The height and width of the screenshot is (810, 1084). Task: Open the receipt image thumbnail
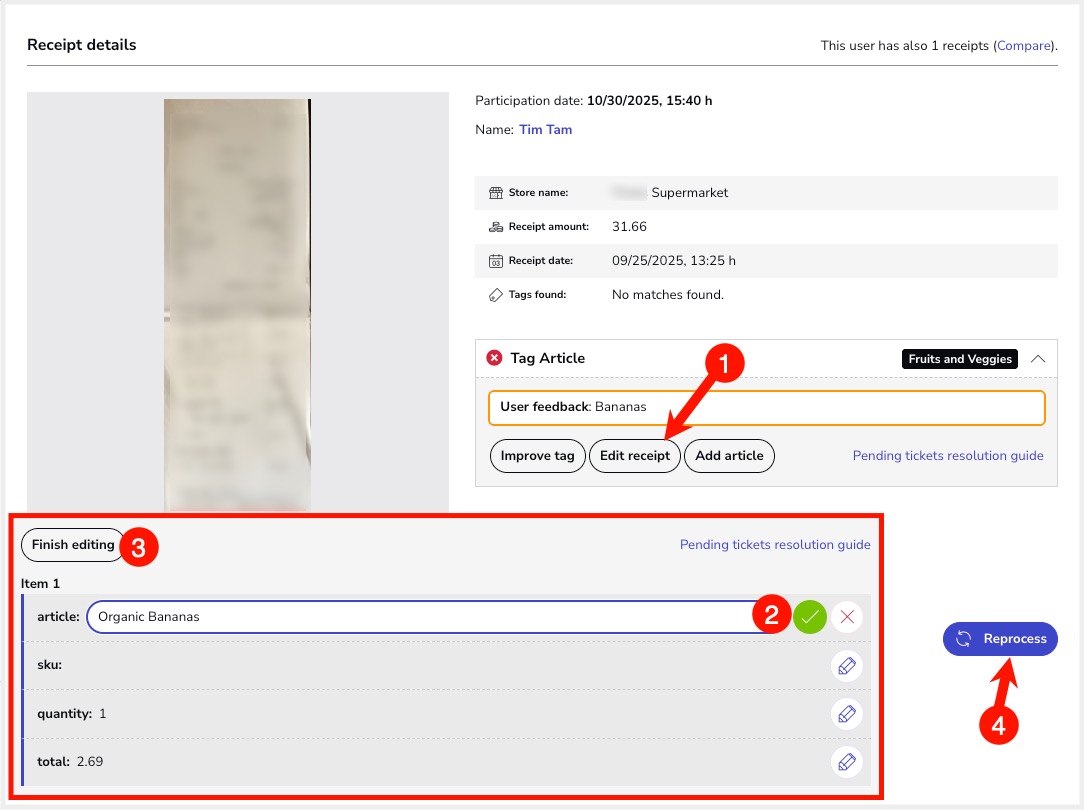237,300
